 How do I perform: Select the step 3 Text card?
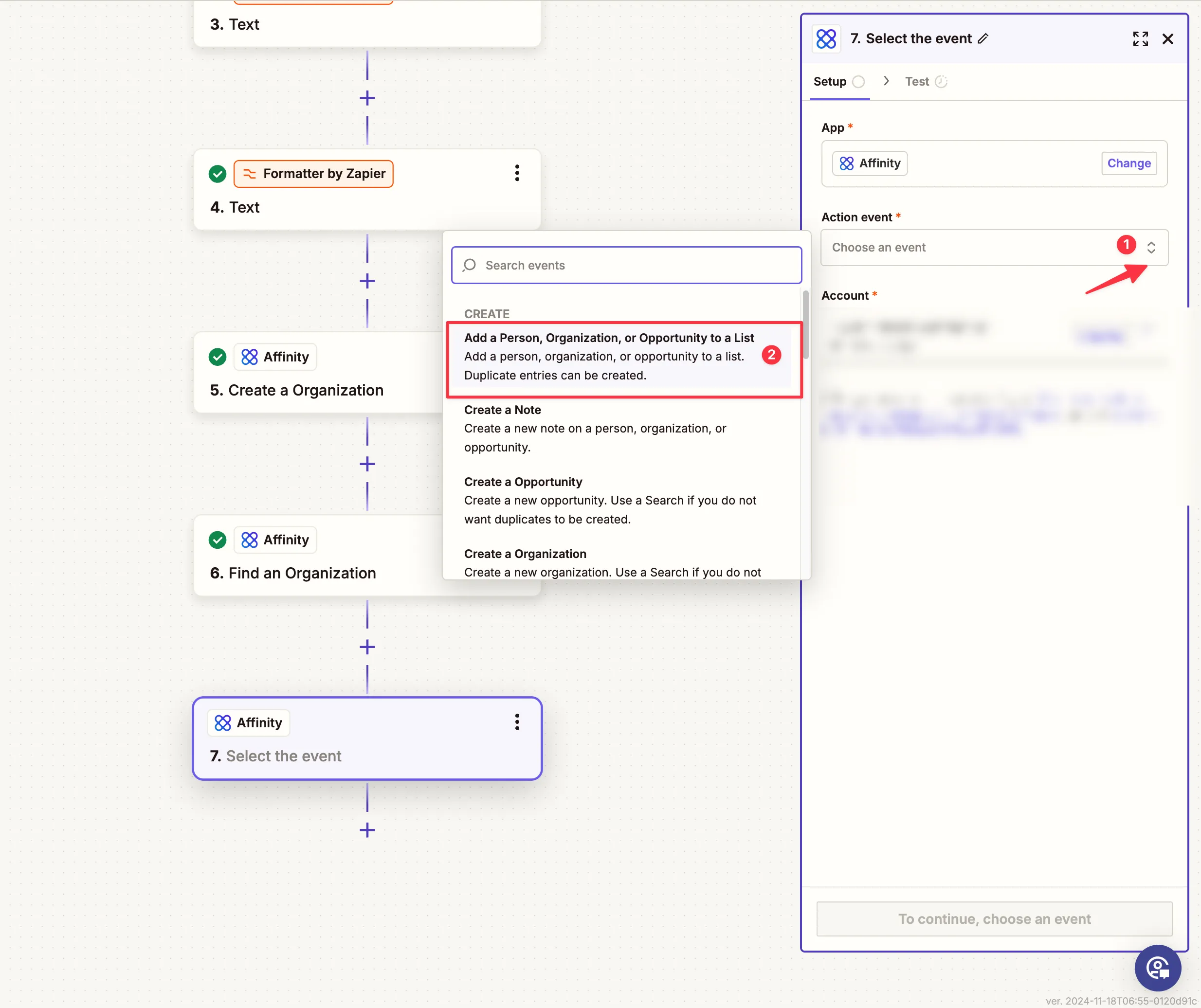367,23
